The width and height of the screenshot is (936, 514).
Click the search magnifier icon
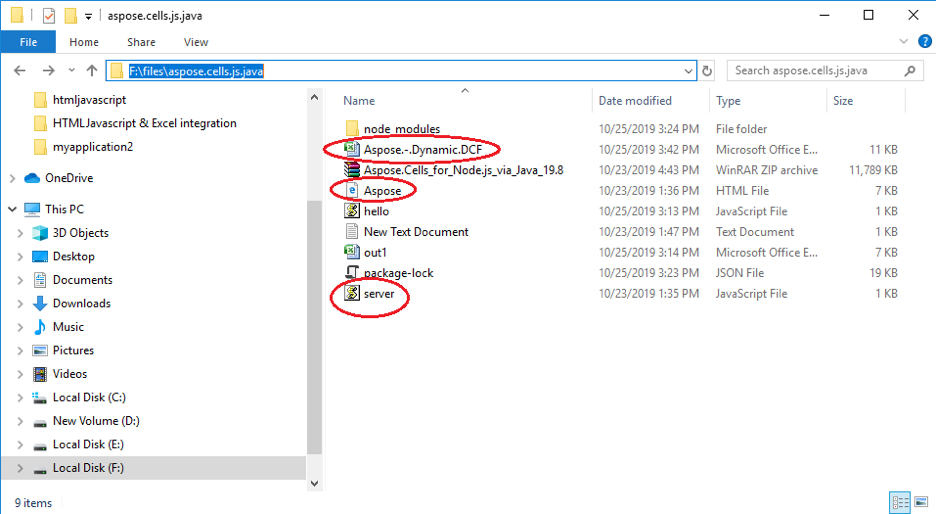[x=910, y=71]
